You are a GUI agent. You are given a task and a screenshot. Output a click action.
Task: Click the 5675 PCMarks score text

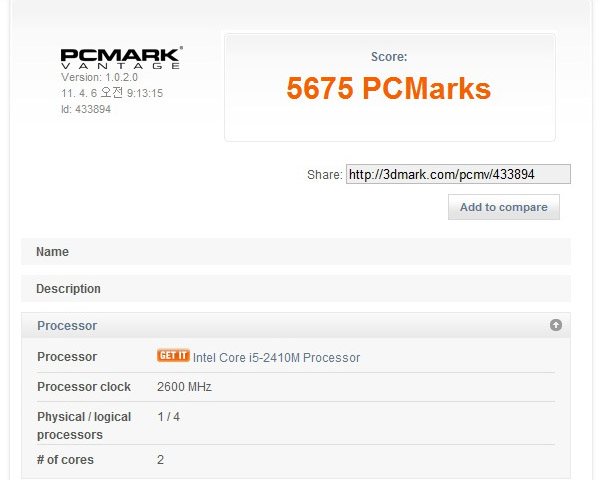[x=388, y=88]
